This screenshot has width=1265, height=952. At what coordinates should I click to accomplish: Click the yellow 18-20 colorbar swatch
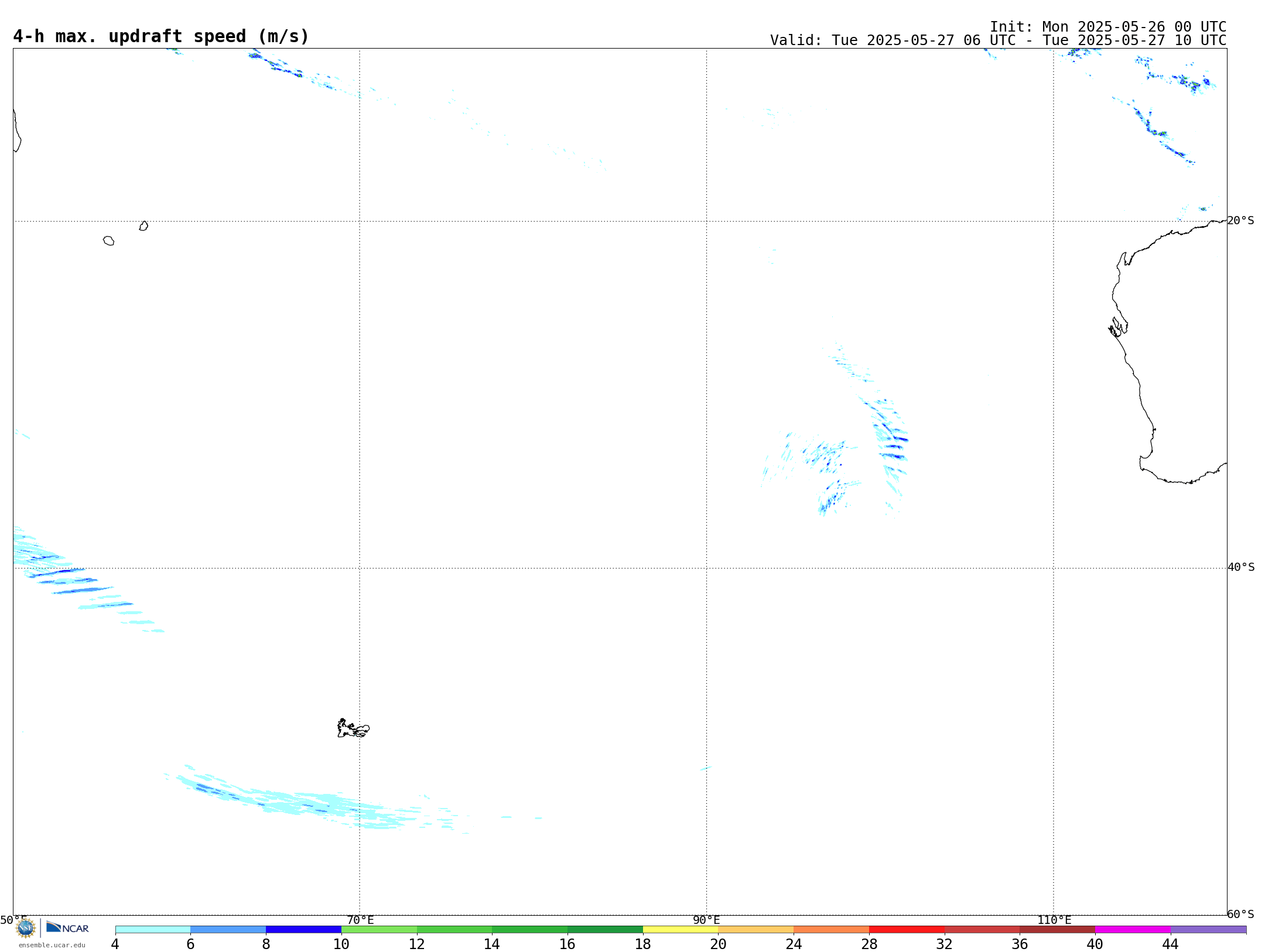click(681, 930)
